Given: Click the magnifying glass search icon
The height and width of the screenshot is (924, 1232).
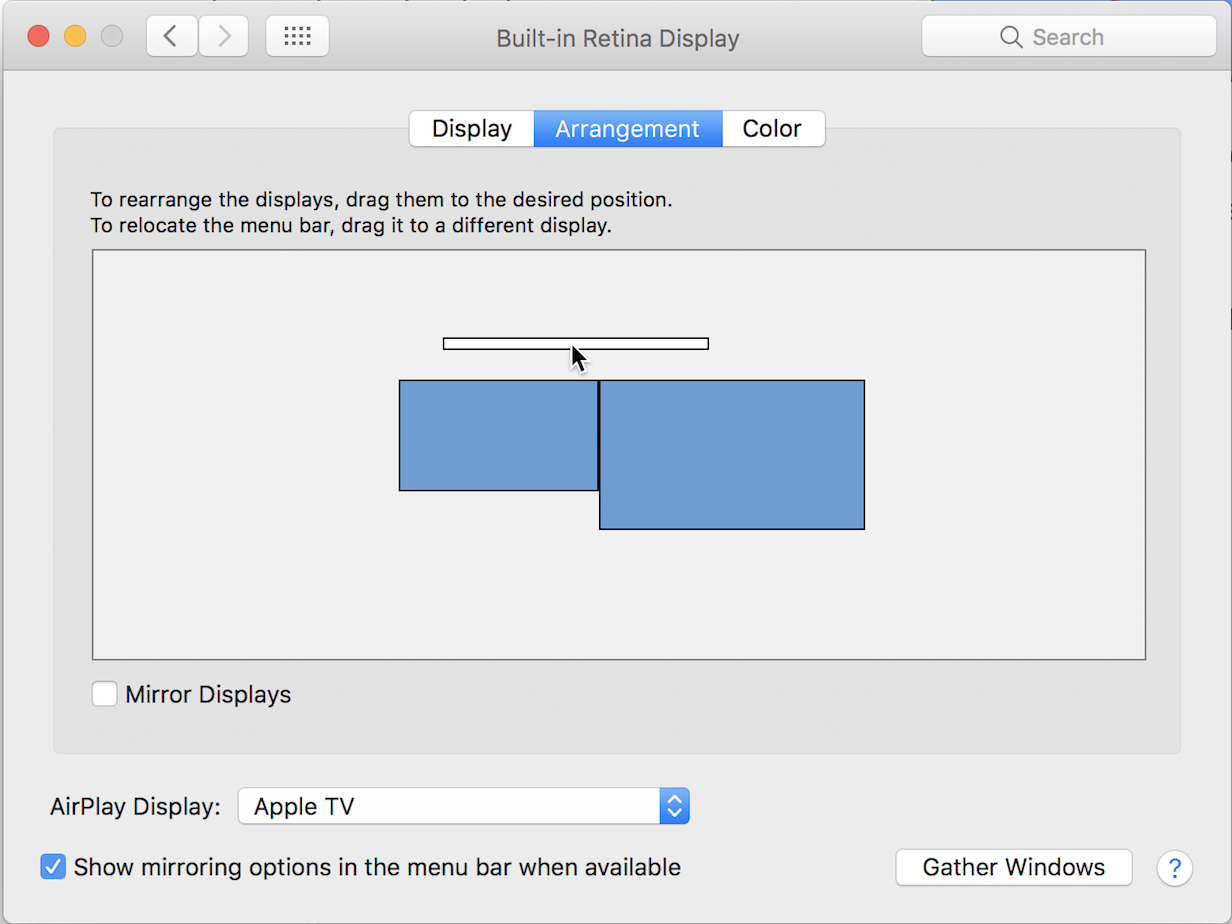Looking at the screenshot, I should [x=1011, y=38].
